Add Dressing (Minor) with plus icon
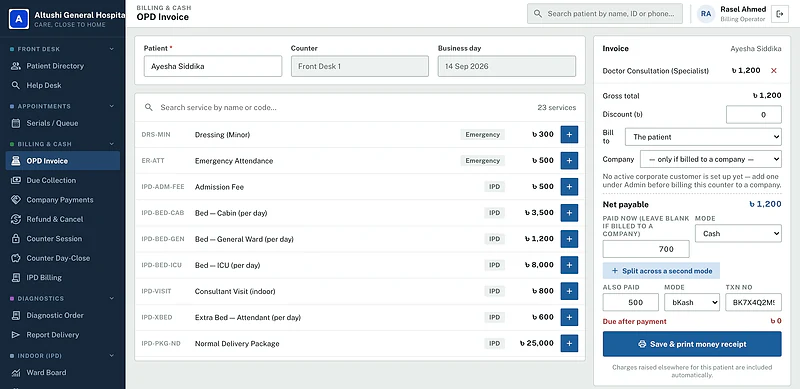800x389 pixels. (569, 134)
